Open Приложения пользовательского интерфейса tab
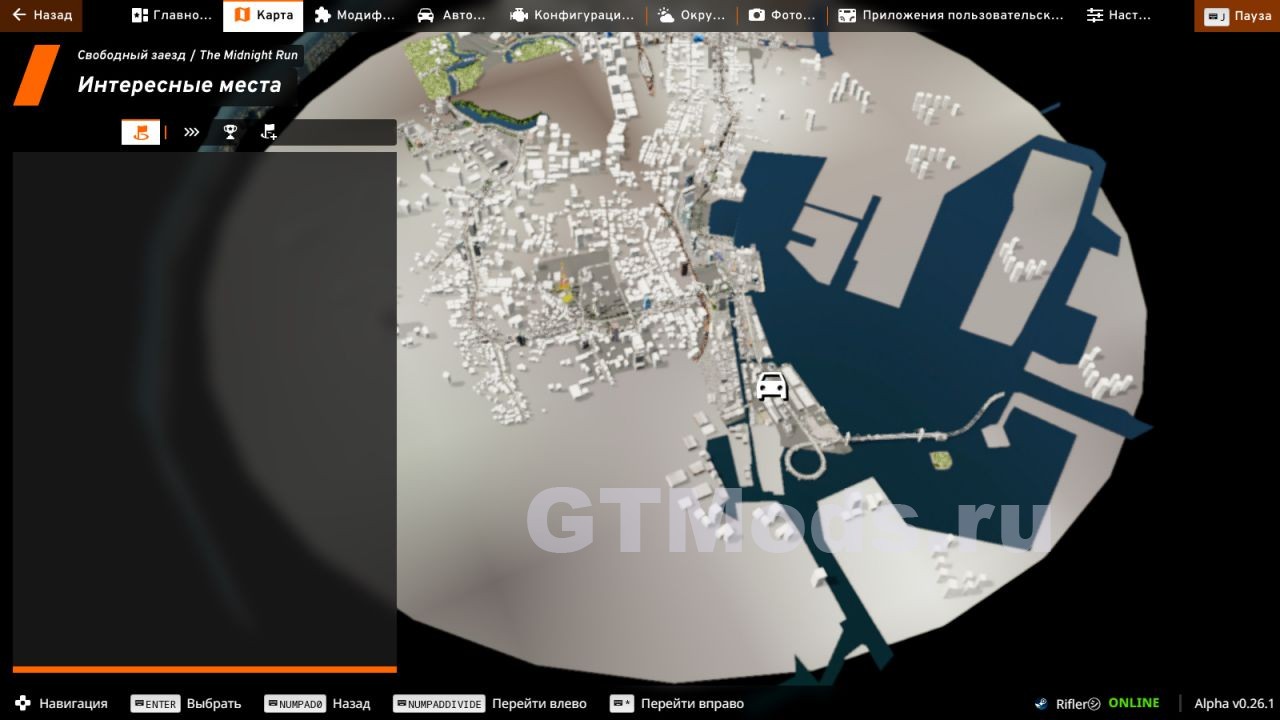Image resolution: width=1280 pixels, height=720 pixels. (x=950, y=15)
